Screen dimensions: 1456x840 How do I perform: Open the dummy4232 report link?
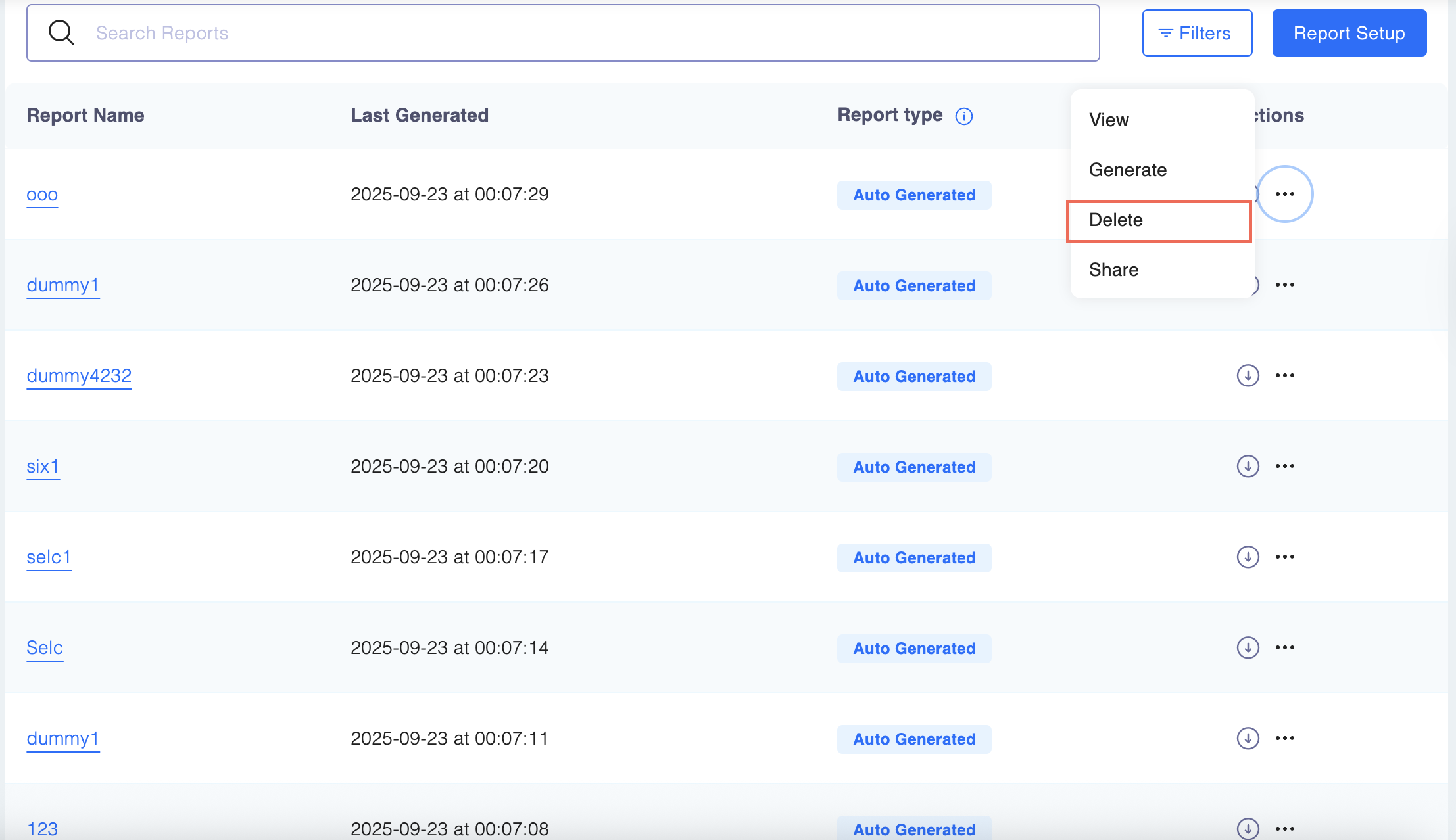pos(79,376)
